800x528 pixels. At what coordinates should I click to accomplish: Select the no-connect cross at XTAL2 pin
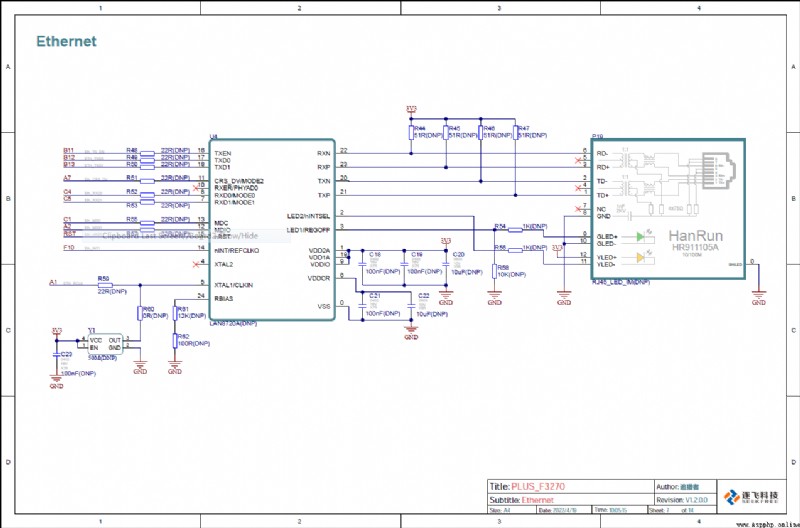coord(195,264)
